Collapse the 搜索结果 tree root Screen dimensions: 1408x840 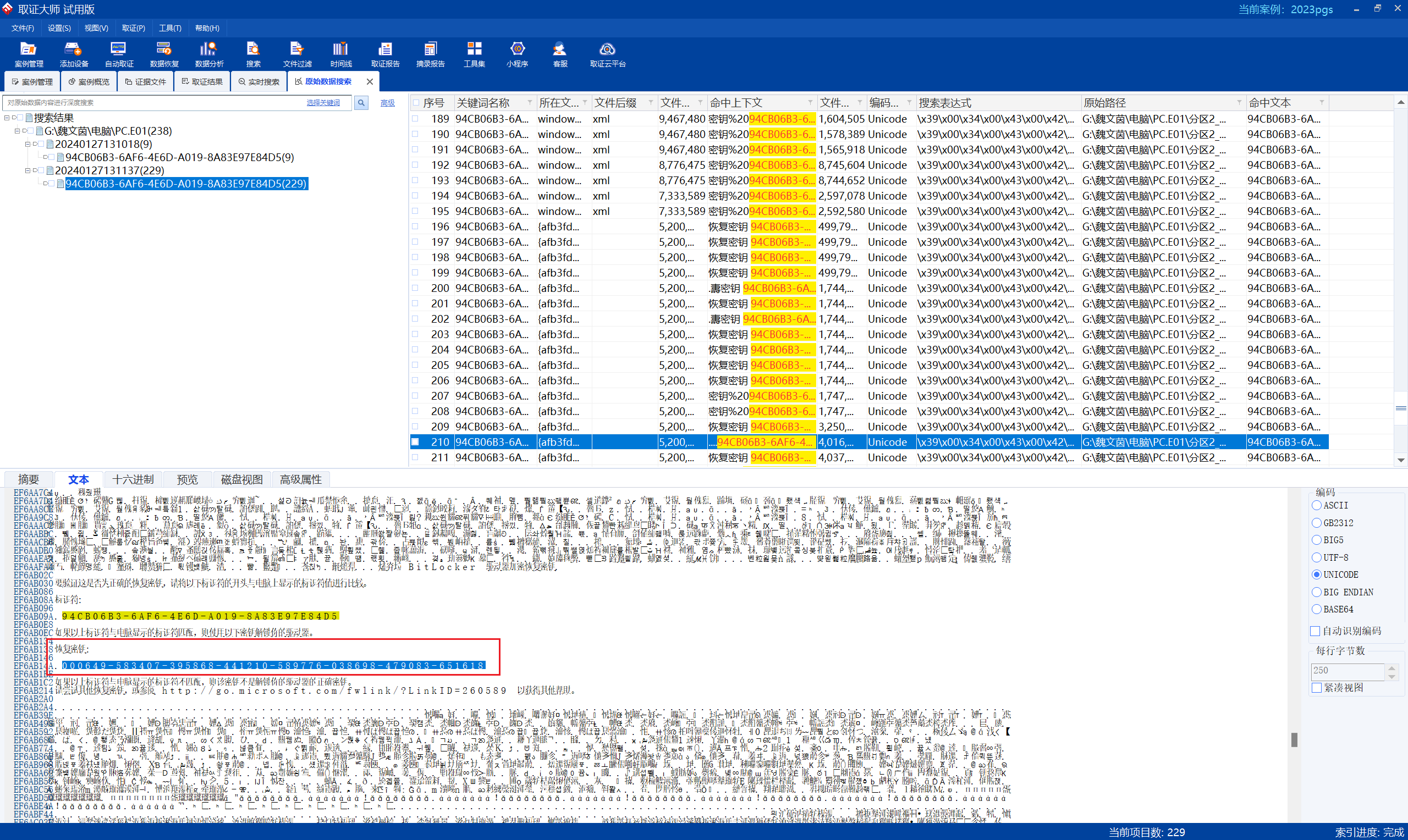pos(7,118)
